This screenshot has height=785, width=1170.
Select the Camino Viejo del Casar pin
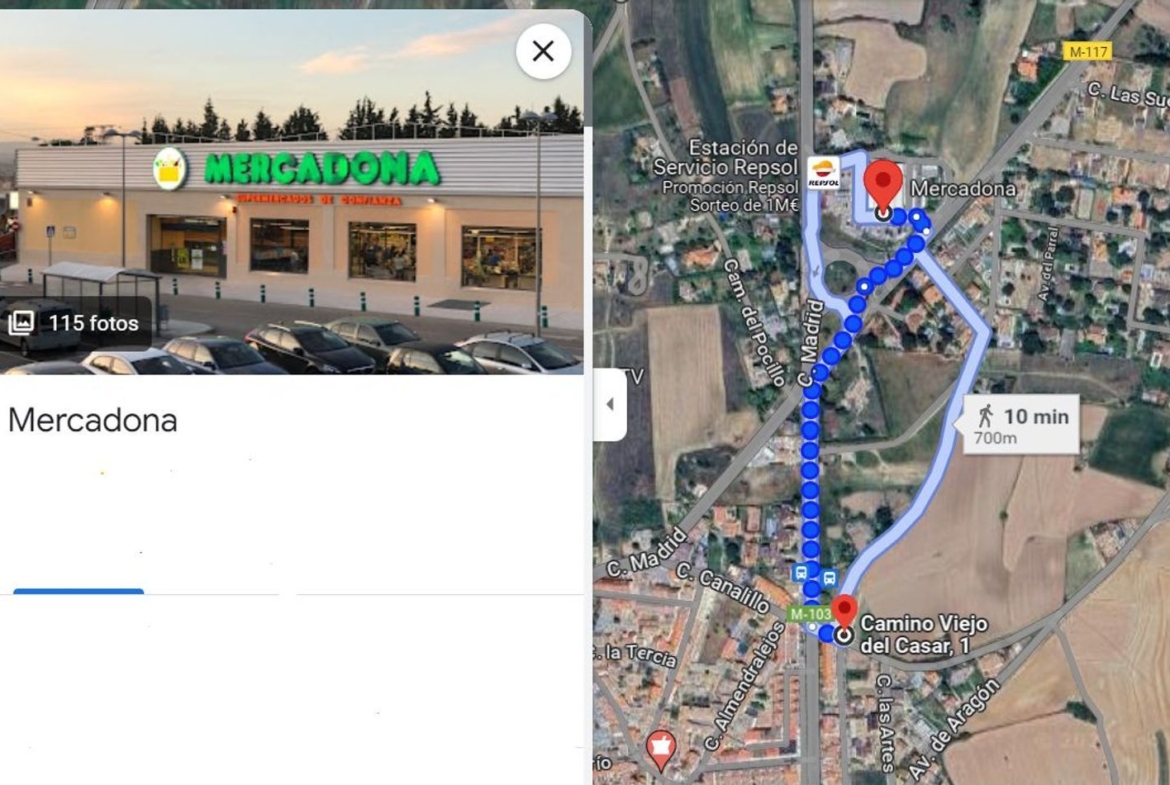pos(844,619)
